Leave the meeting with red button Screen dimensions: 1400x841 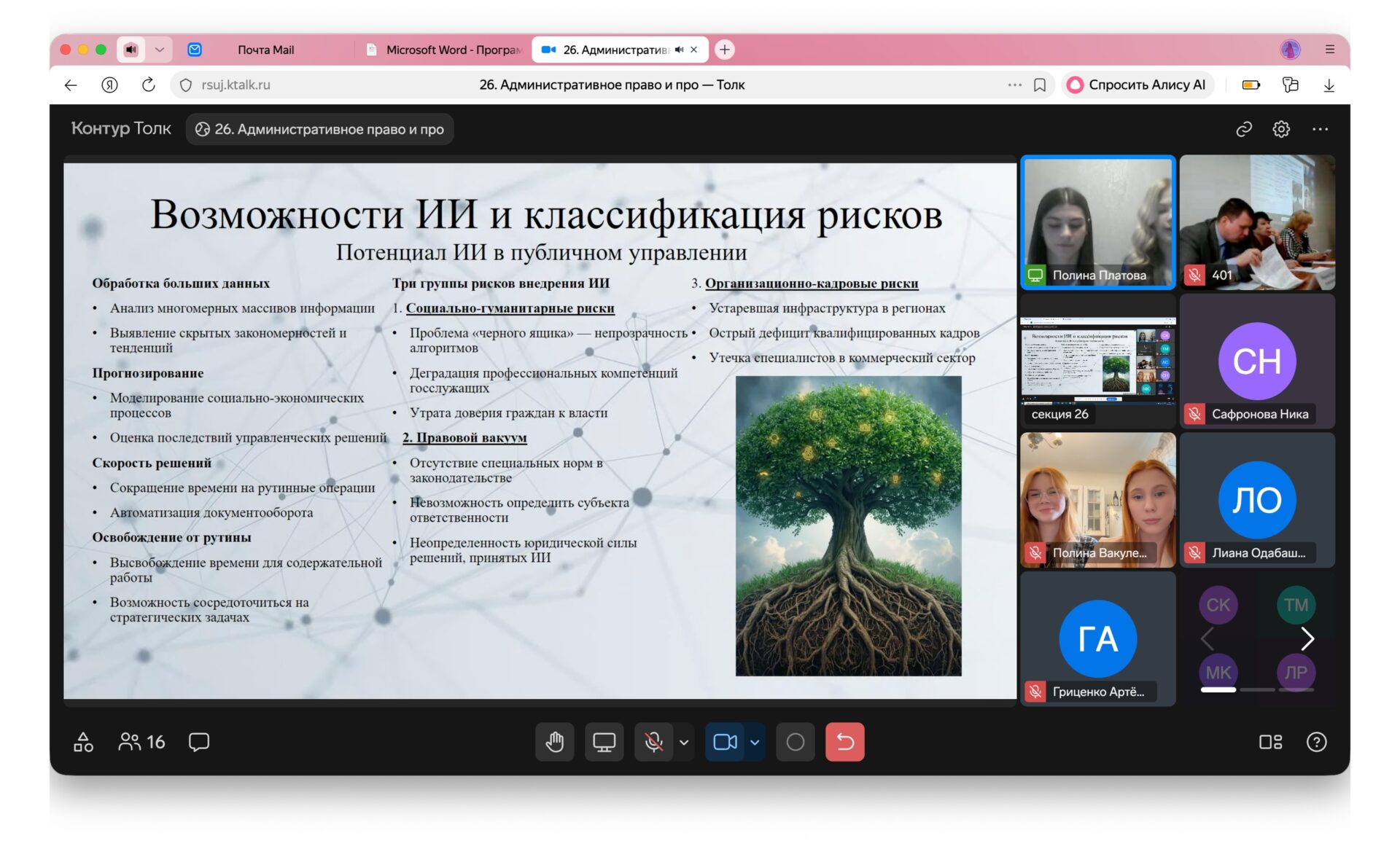pos(844,742)
